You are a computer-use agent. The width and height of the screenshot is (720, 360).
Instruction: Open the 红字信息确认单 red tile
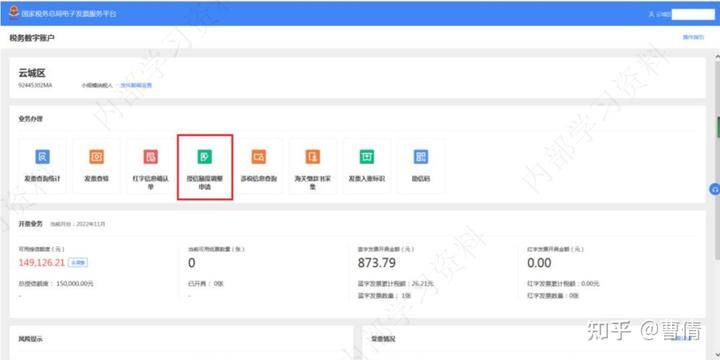point(151,166)
